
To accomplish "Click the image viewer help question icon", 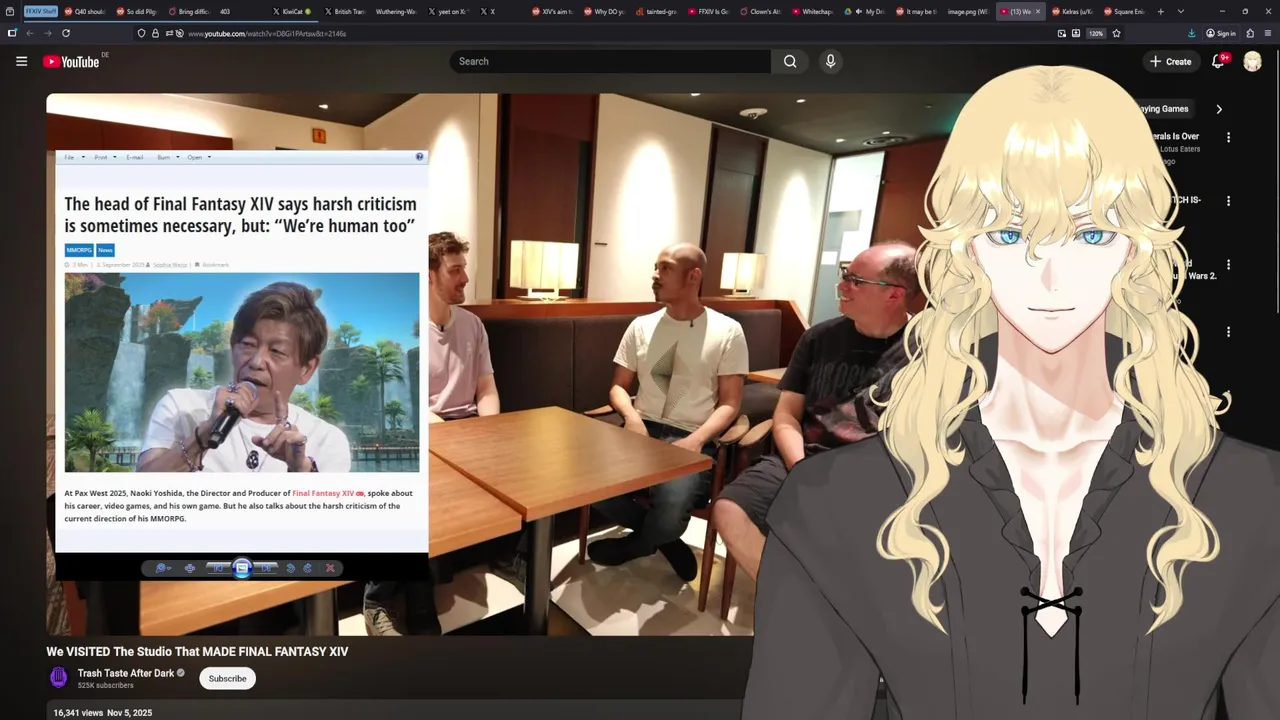I will pos(419,156).
